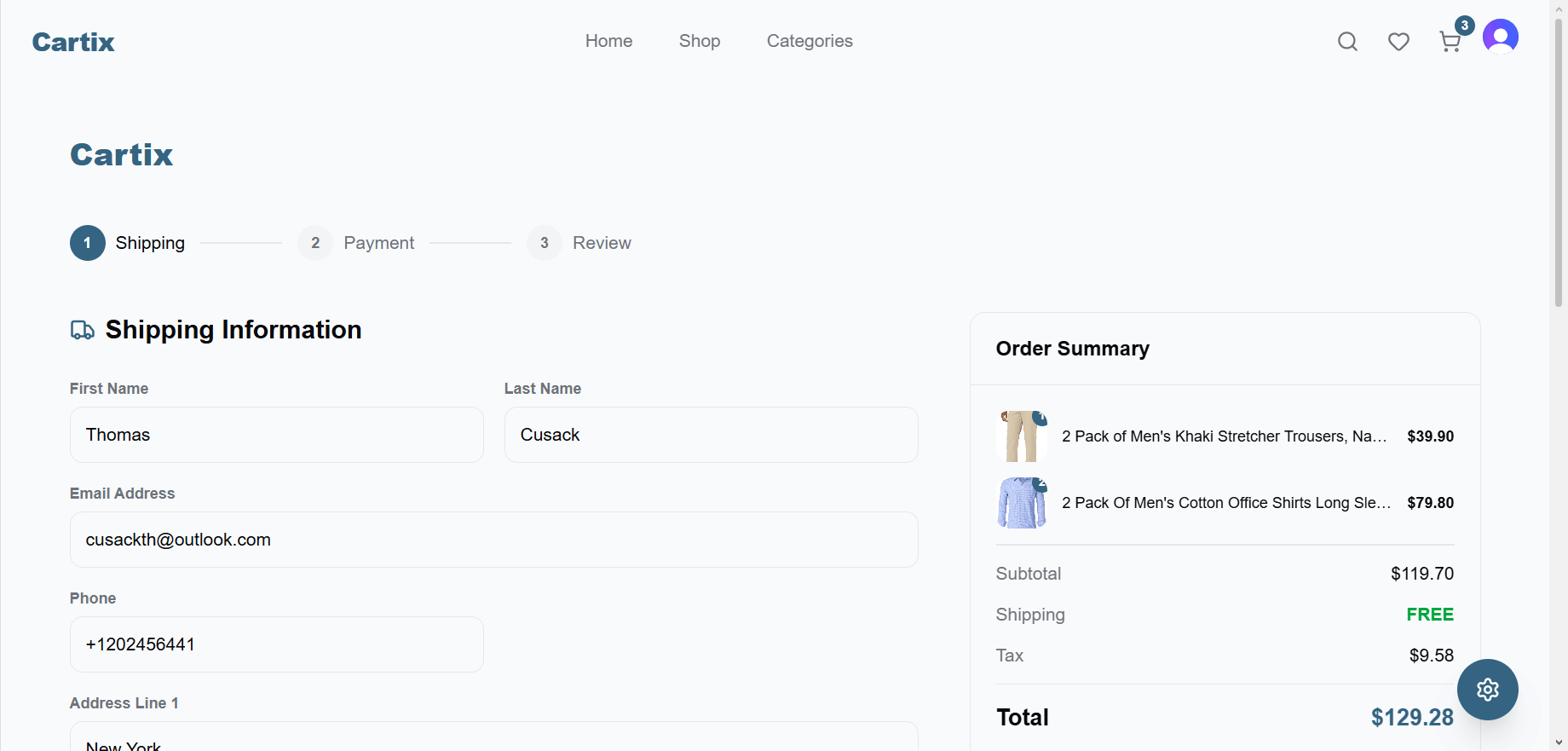Screen dimensions: 1568x751
Task: Open the Categories menu item
Action: coord(810,41)
